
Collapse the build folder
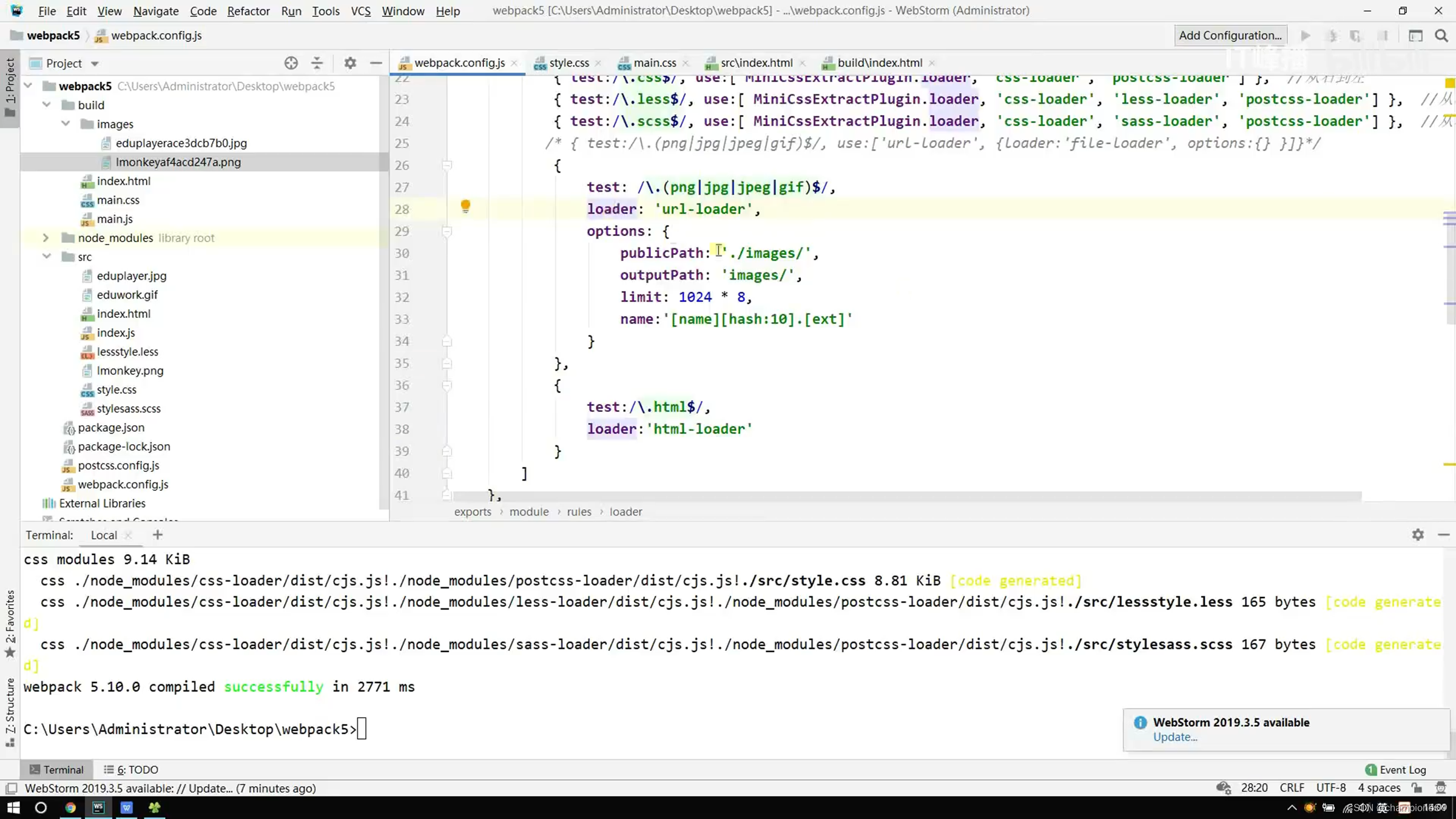[x=47, y=105]
